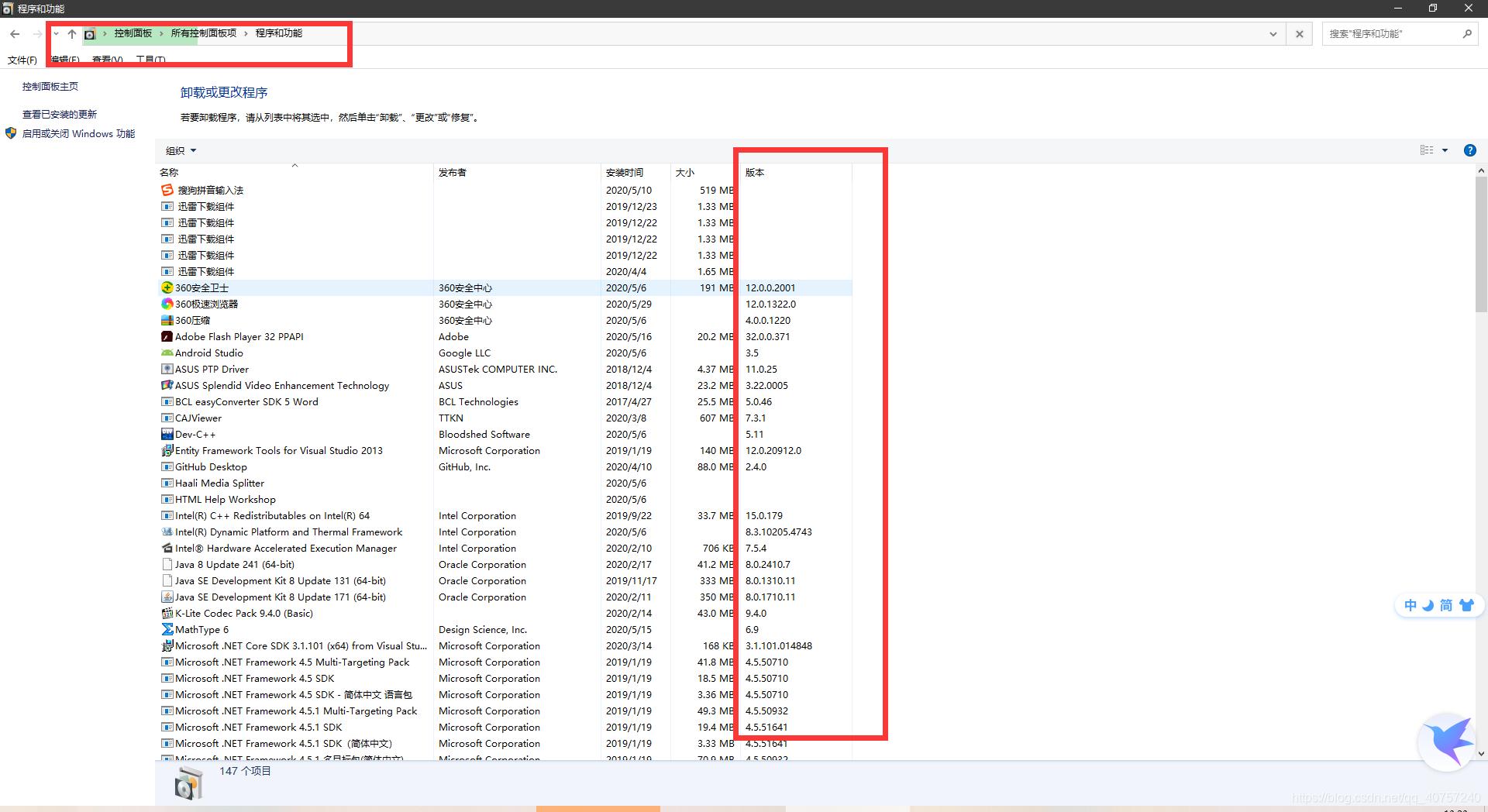
Task: Select Microsoft .NET Framework 4.5 Multi-Targeting Pack row
Action: (504, 662)
